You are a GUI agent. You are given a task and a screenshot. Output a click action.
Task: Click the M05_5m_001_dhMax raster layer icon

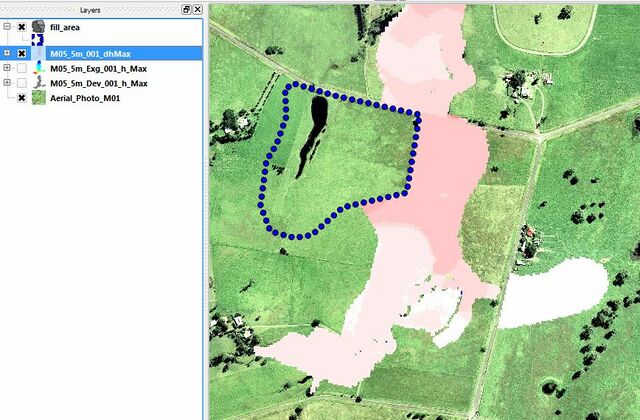tap(38, 53)
